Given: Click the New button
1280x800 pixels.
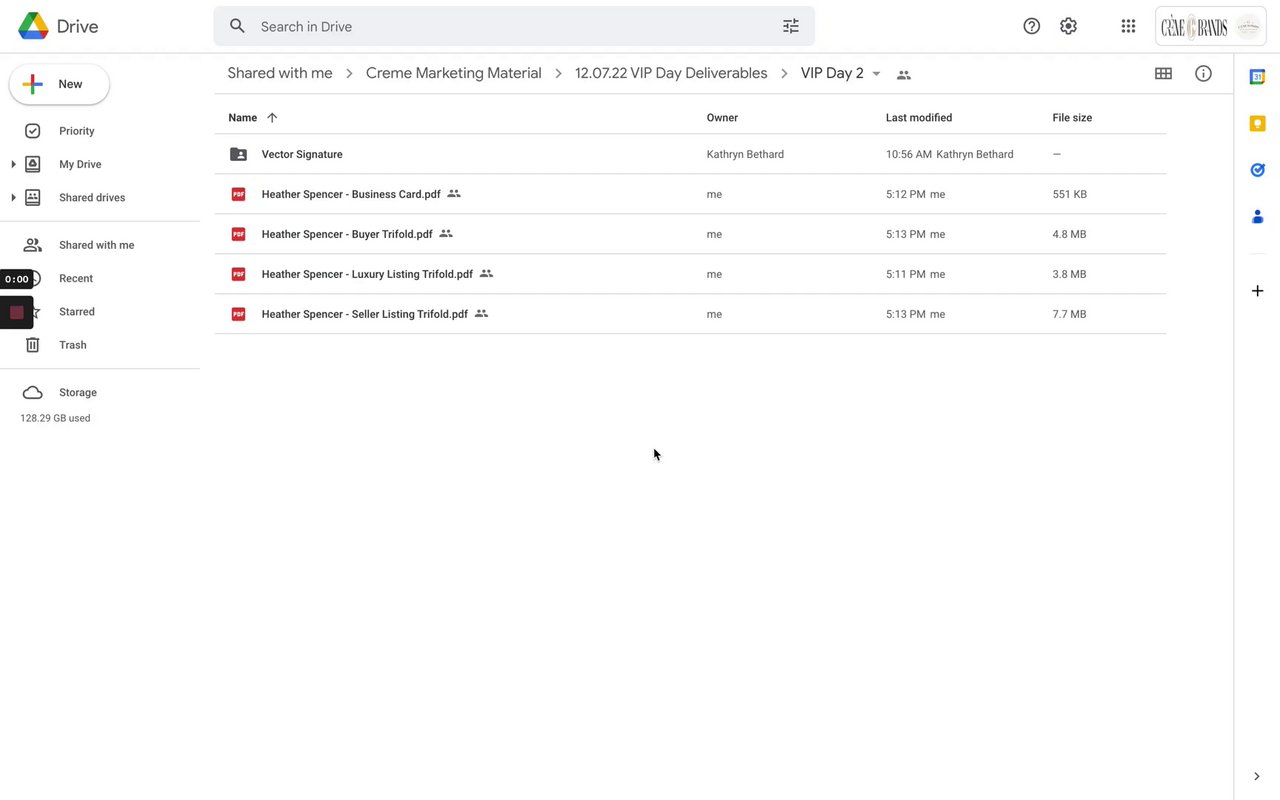Looking at the screenshot, I should 59,85.
